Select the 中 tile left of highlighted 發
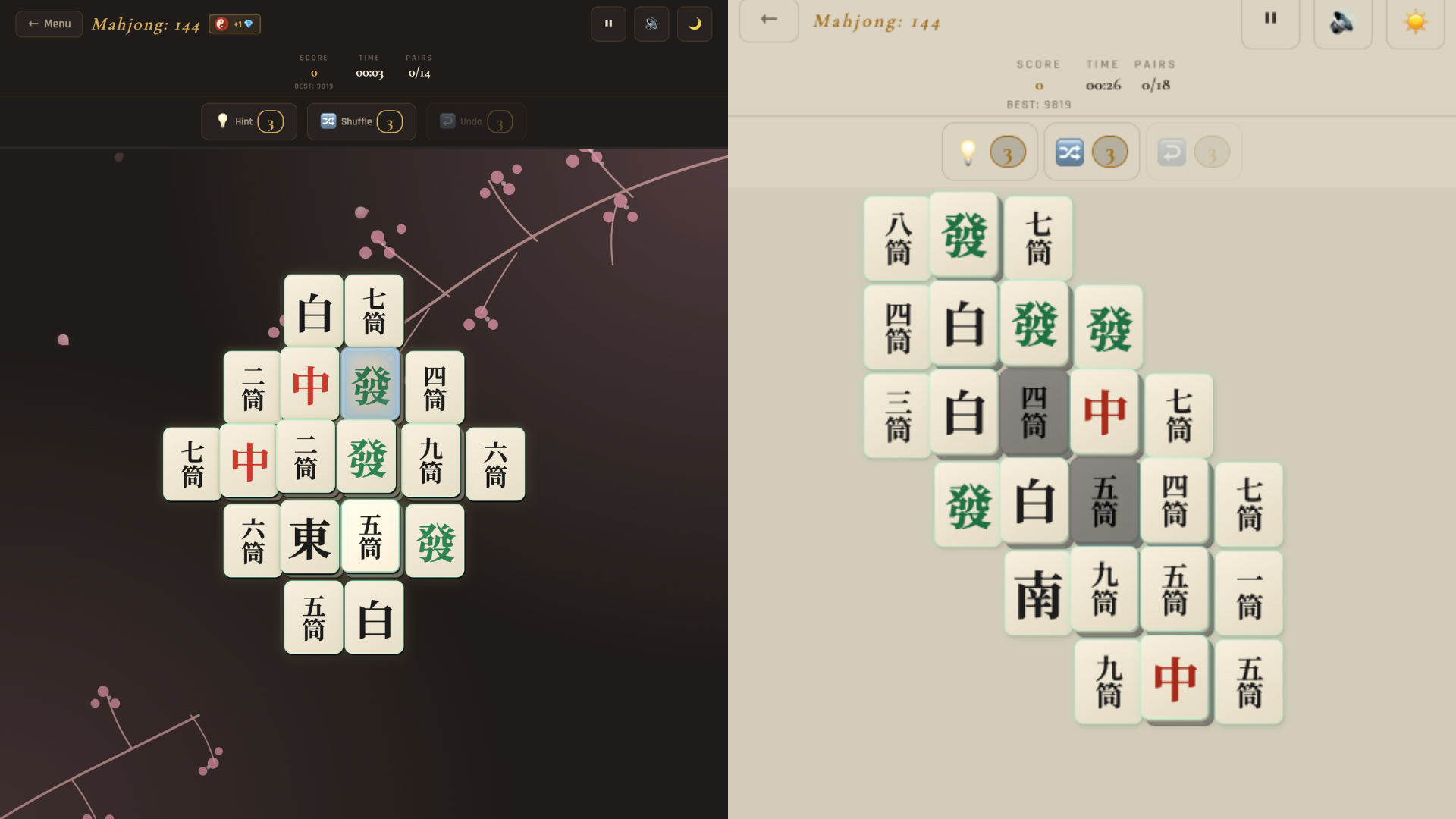 [310, 384]
